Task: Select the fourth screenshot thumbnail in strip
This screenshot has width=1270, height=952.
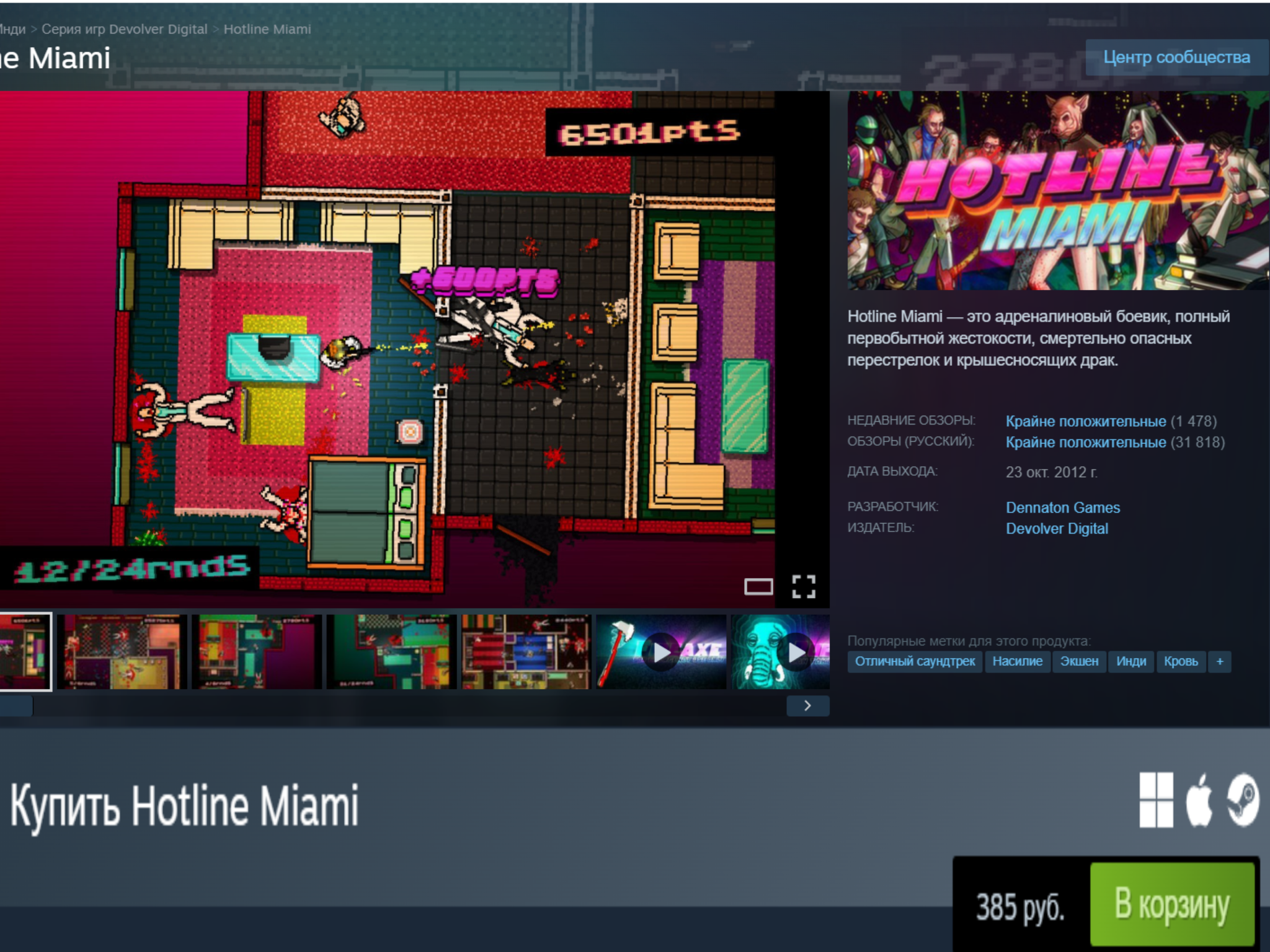Action: coord(392,651)
